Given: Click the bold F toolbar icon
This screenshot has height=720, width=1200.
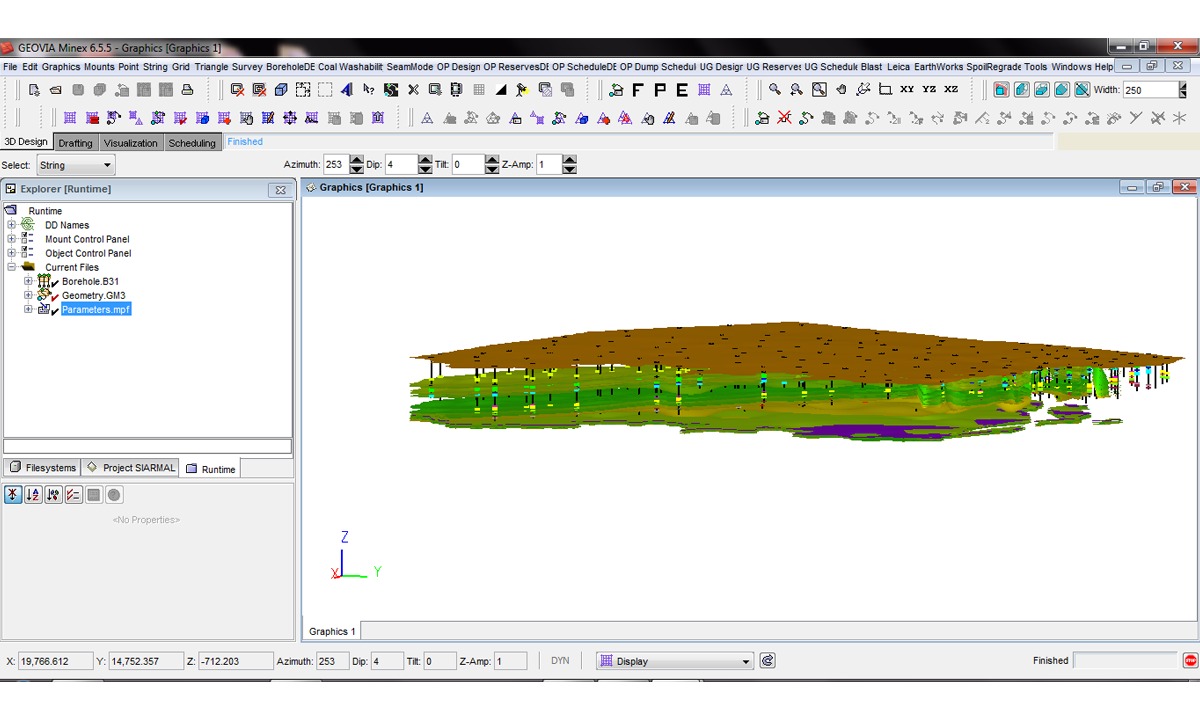Looking at the screenshot, I should [637, 90].
